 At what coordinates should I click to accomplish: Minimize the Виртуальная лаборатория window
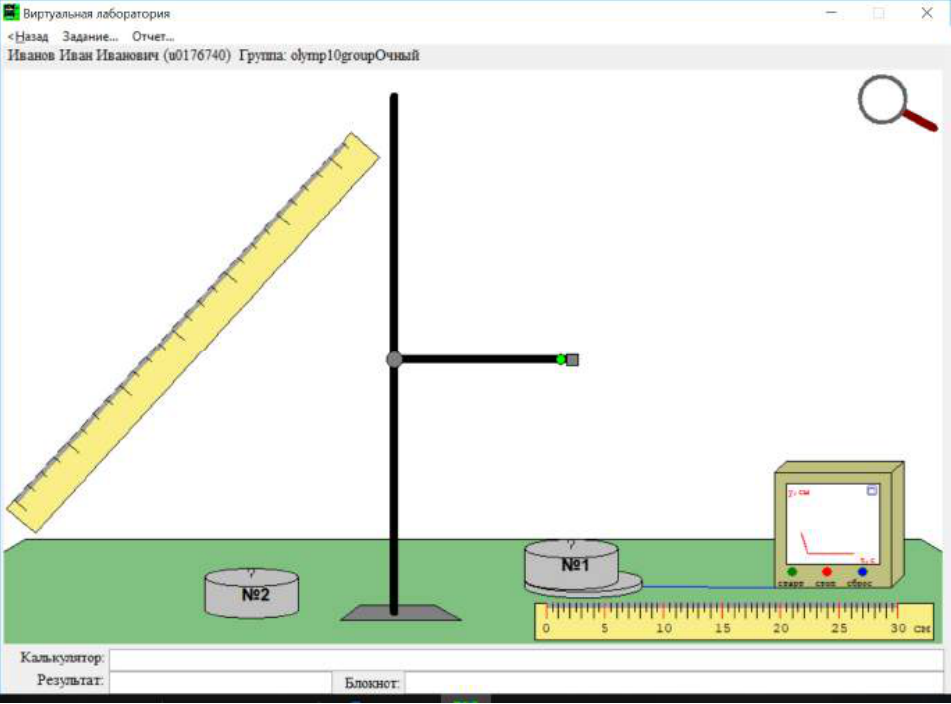(x=831, y=13)
